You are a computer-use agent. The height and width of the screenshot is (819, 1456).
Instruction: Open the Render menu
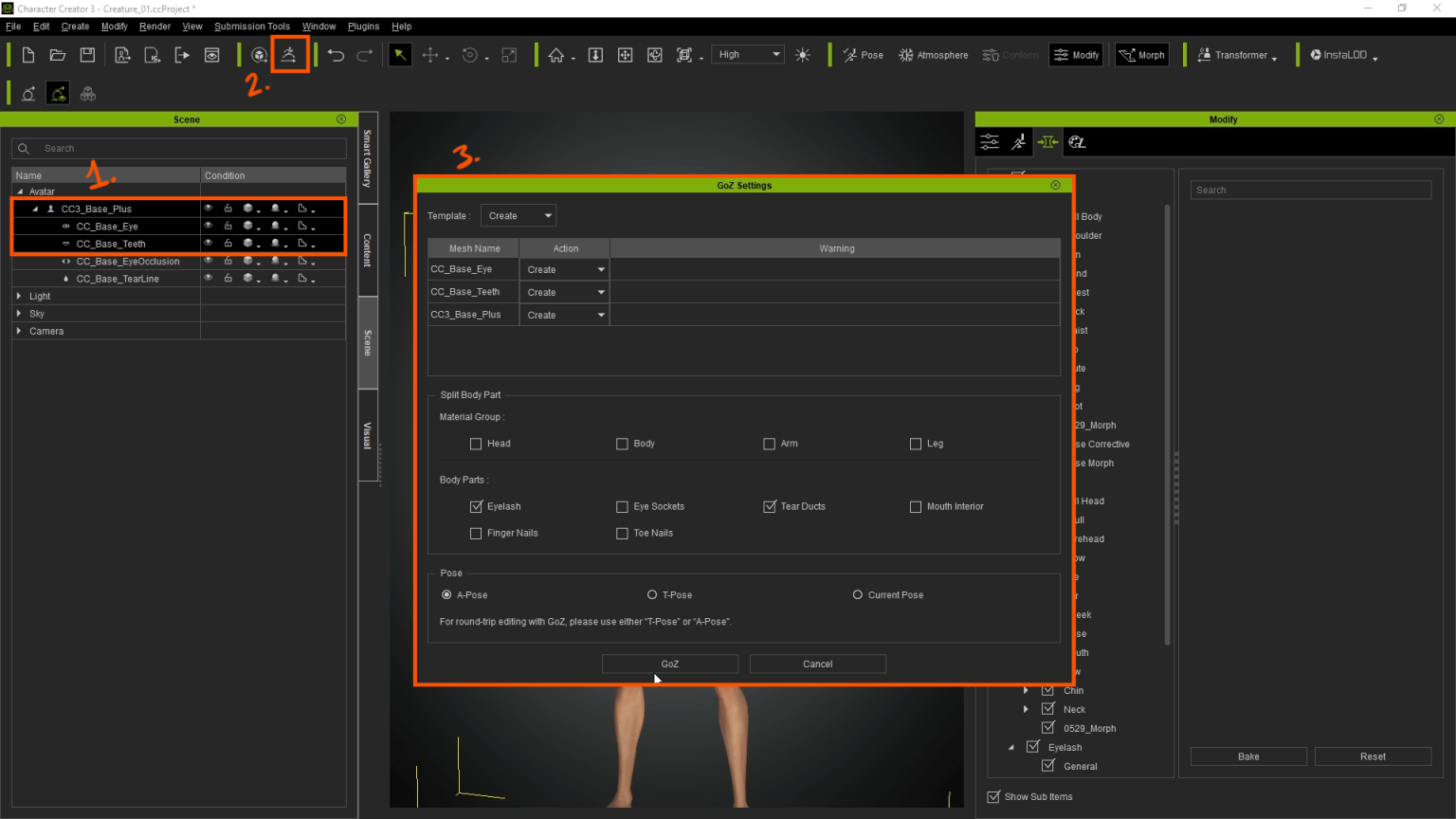point(155,27)
